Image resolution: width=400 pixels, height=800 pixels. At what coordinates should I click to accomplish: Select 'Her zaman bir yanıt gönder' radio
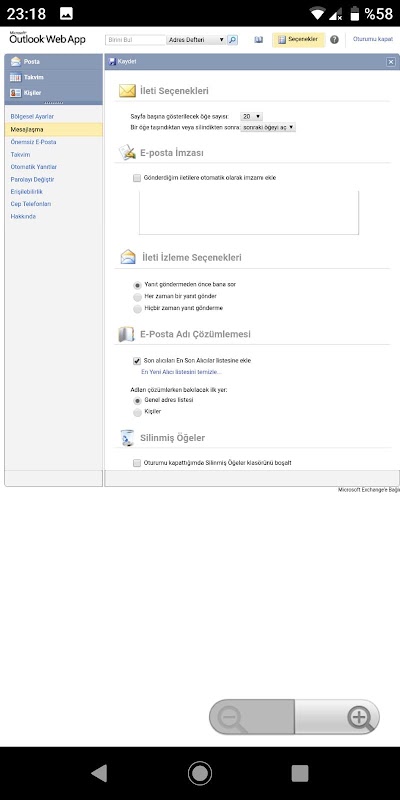pos(137,297)
